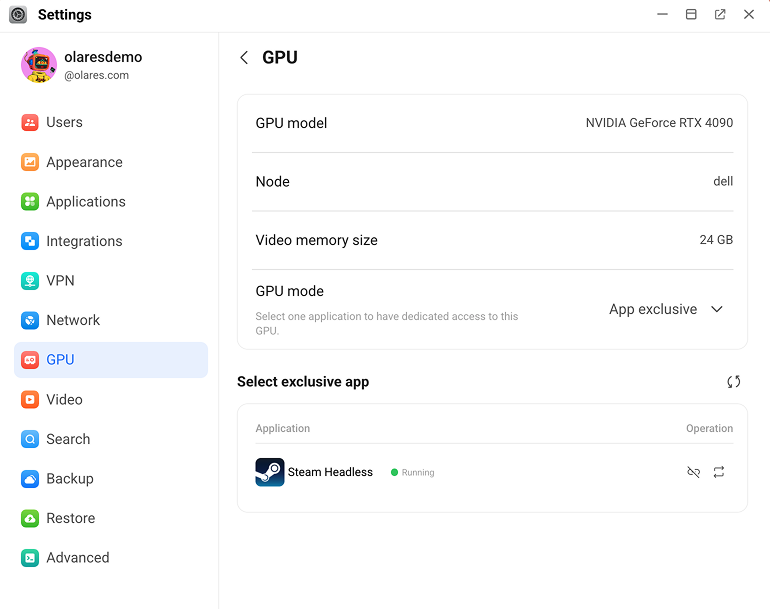Click the @olares.com account text

[96, 75]
